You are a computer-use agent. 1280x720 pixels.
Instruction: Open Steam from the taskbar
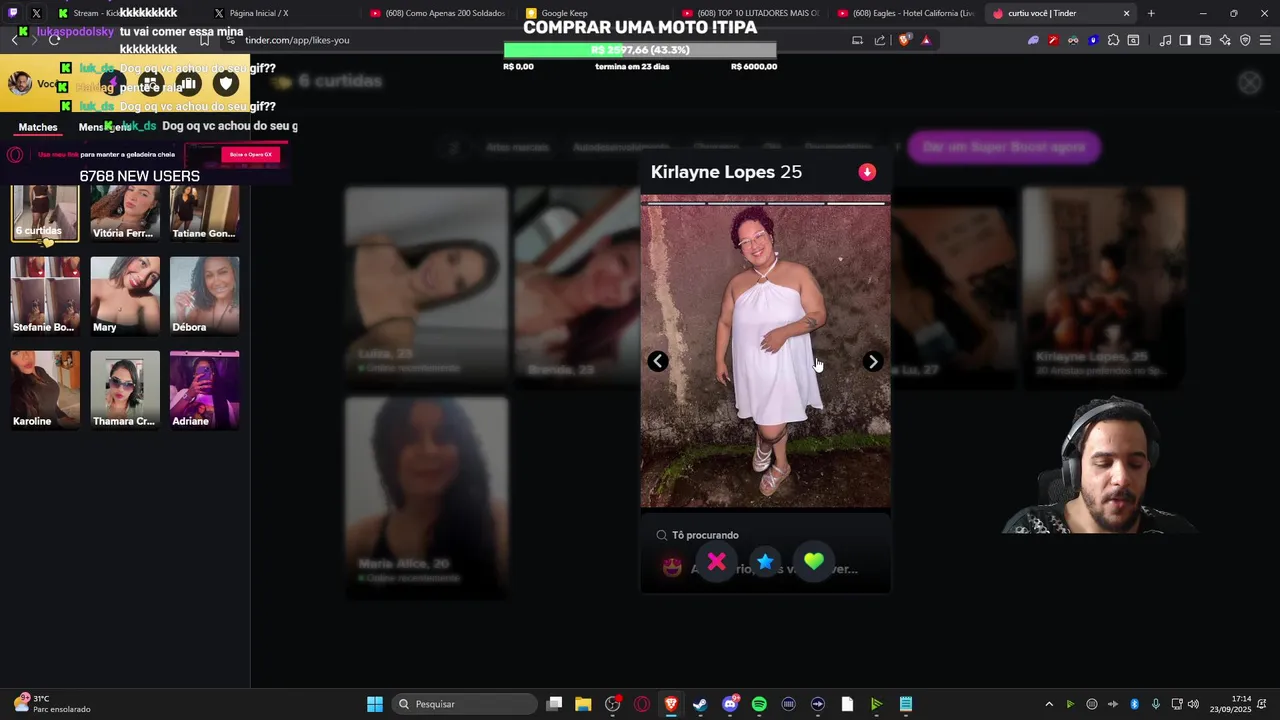pos(700,704)
